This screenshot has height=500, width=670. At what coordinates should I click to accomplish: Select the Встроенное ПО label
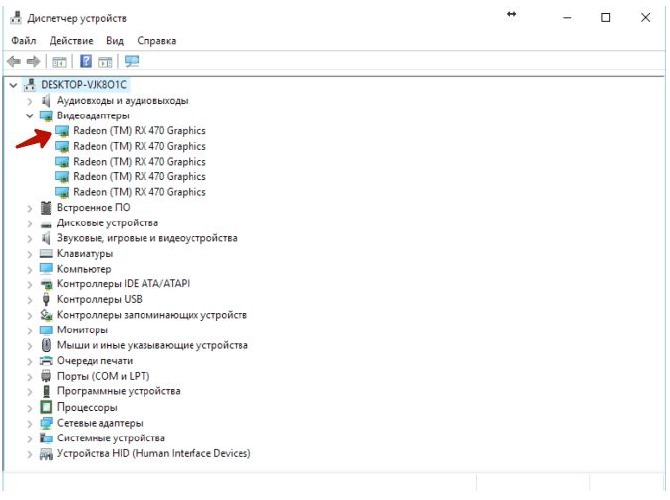click(94, 207)
